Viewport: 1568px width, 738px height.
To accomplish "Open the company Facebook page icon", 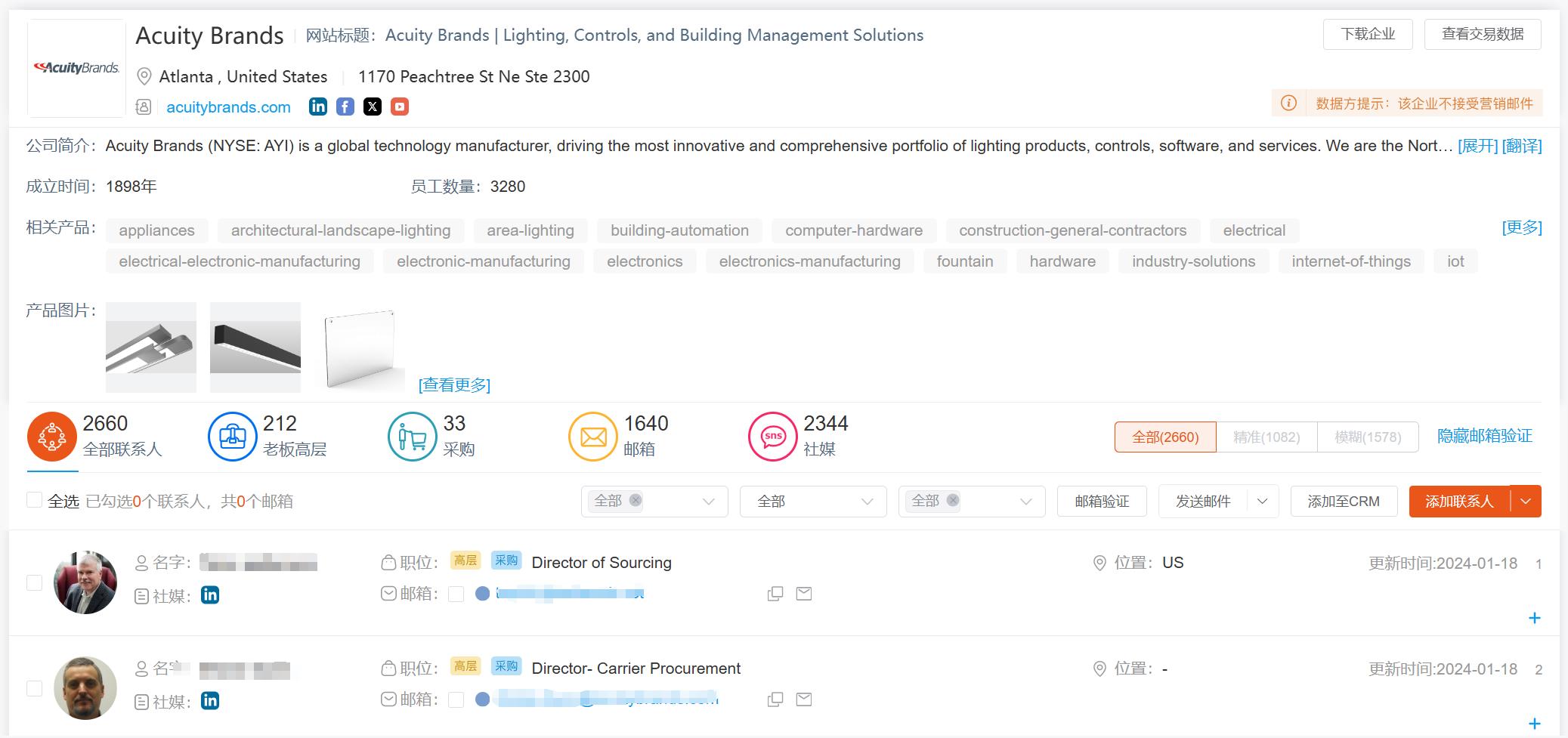I will click(345, 107).
